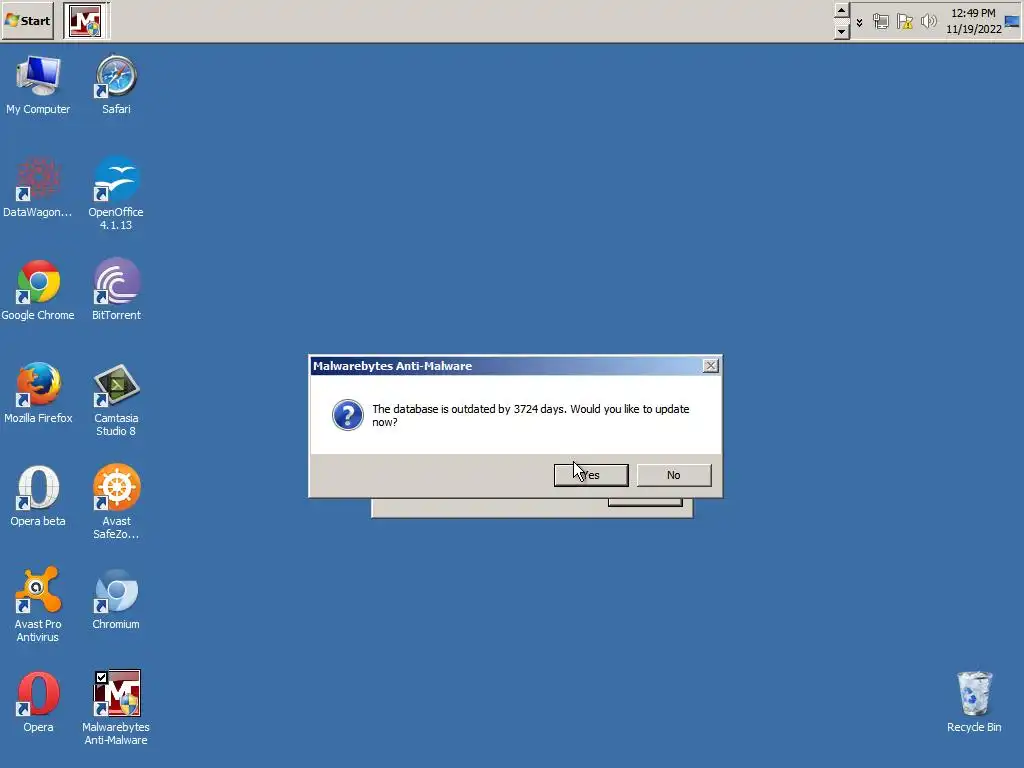Click No to skip database update
The image size is (1024, 768).
(674, 475)
